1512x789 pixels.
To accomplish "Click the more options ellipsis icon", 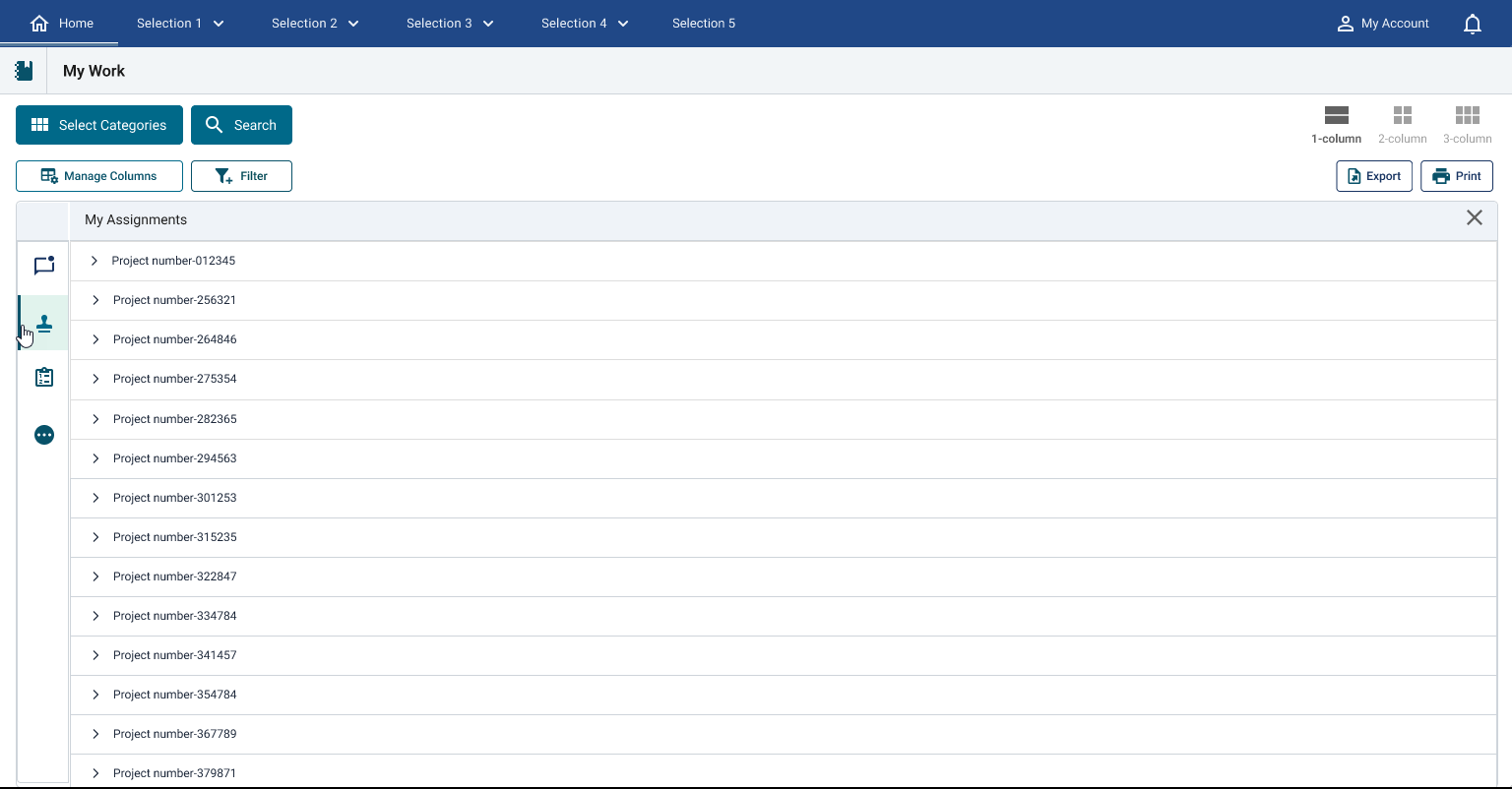I will [x=44, y=435].
